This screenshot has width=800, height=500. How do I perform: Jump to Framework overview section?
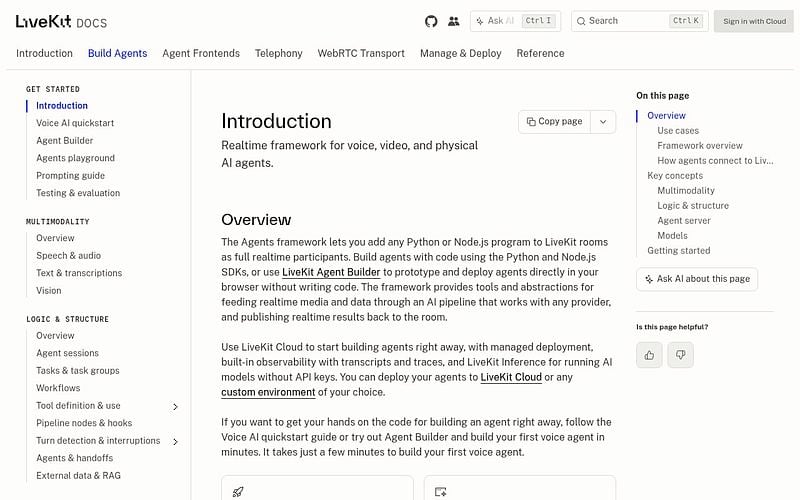coord(700,146)
